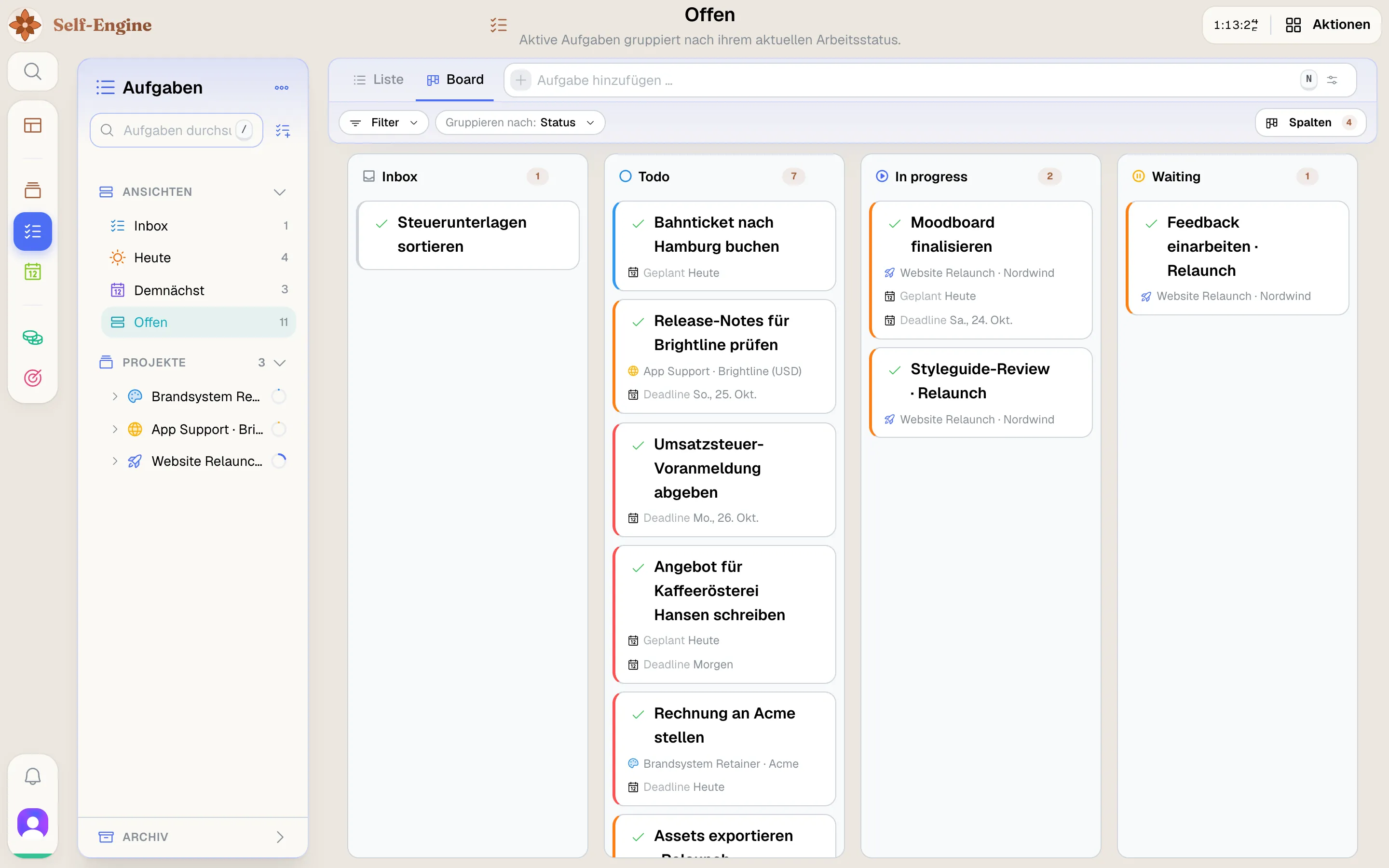Open the Inbox view in sidebar
The image size is (1389, 868).
[x=199, y=226]
